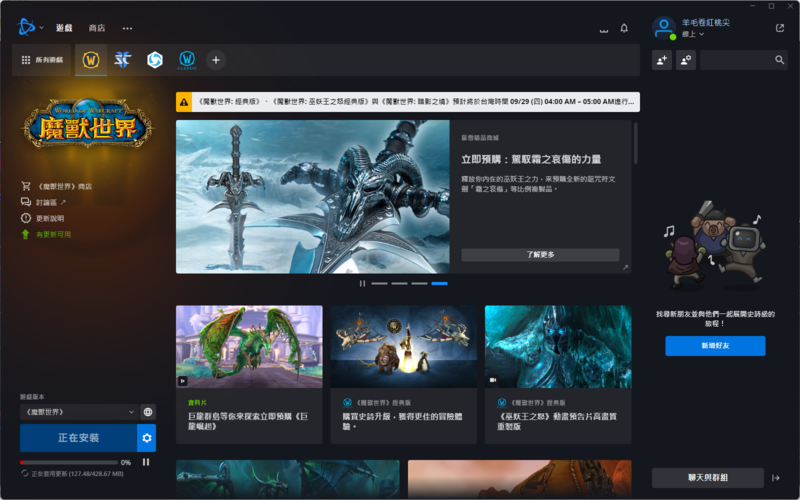This screenshot has height=500, width=800.
Task: Pause the installation download
Action: point(146,462)
